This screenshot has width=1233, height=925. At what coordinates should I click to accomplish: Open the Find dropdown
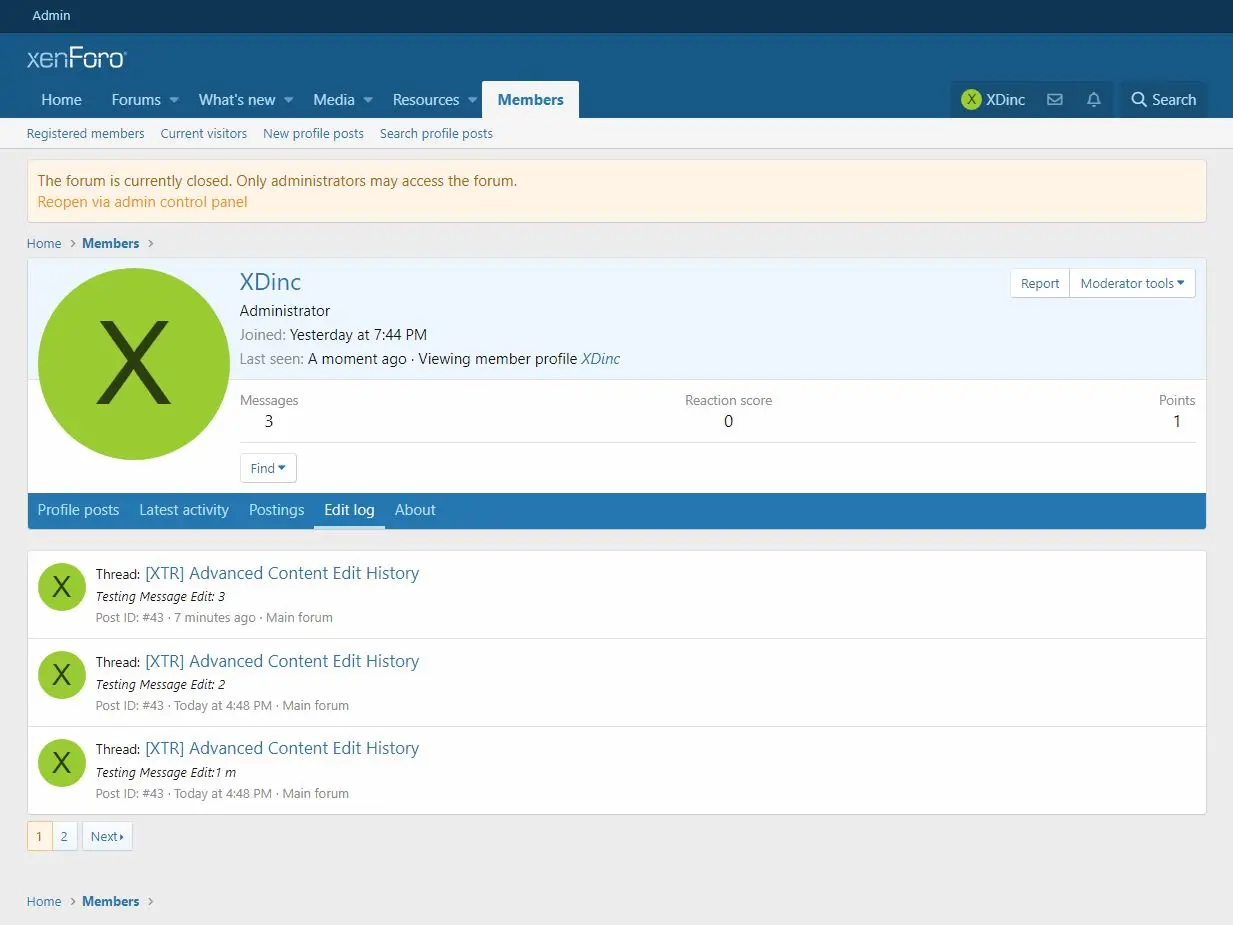268,468
